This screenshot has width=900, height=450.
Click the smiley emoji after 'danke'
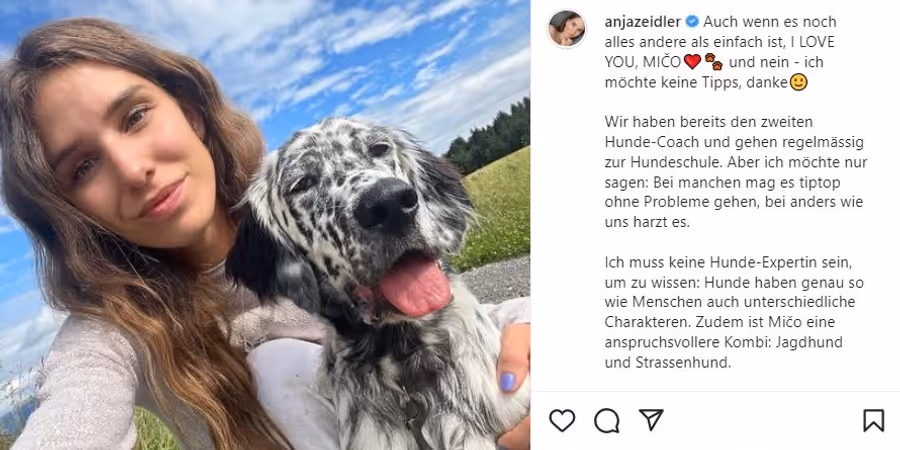click(798, 82)
